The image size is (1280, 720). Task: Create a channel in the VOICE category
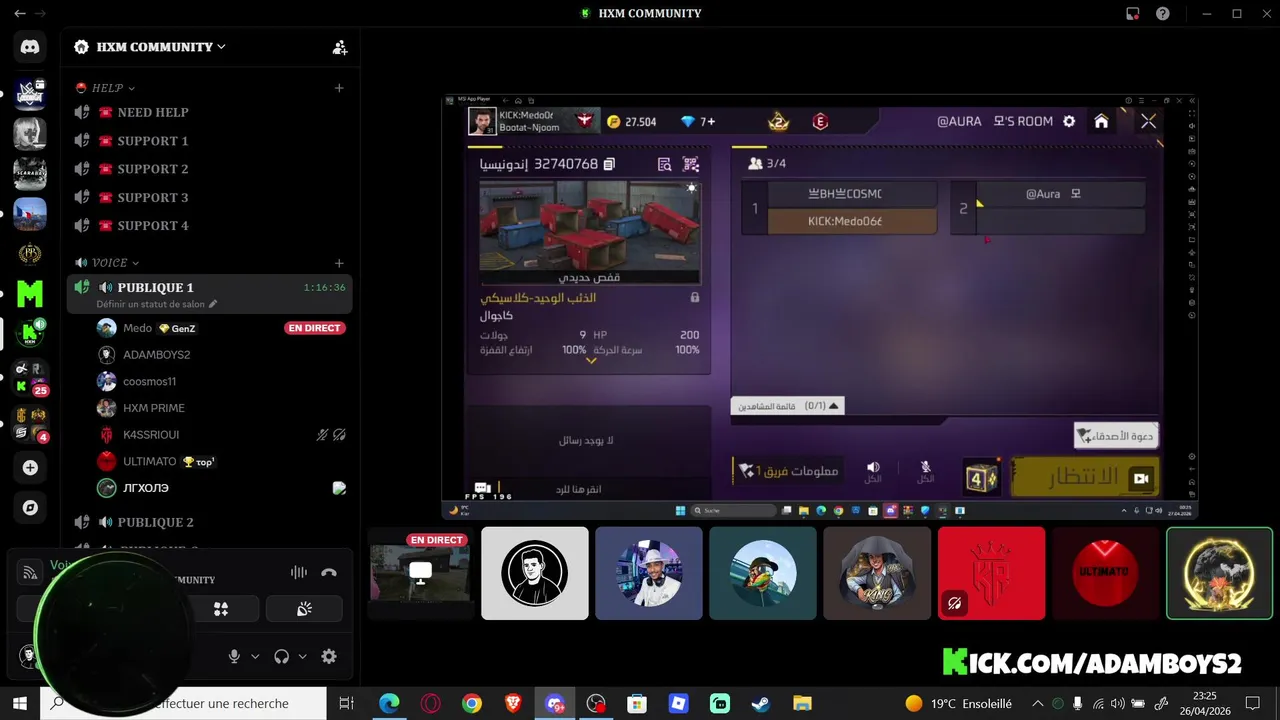click(339, 263)
